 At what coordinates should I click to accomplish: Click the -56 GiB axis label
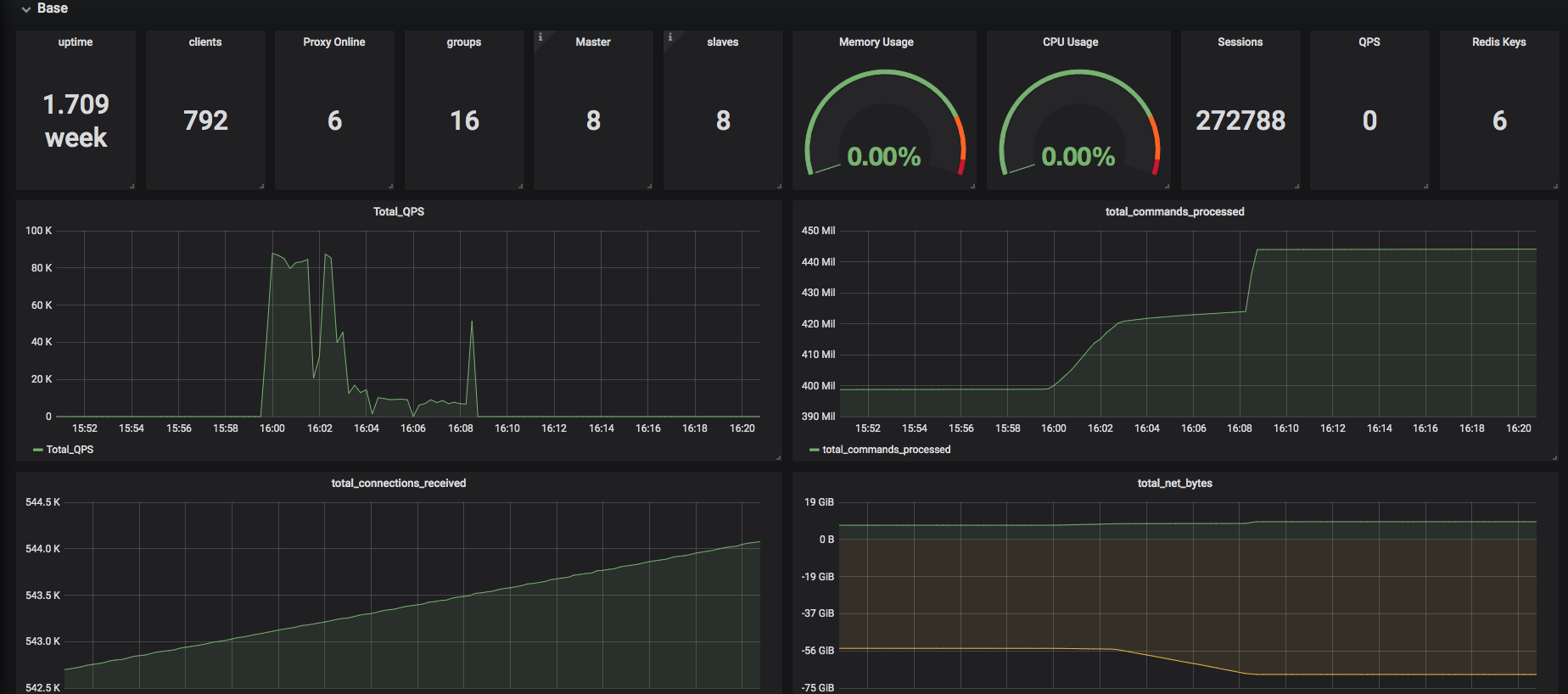tap(818, 651)
